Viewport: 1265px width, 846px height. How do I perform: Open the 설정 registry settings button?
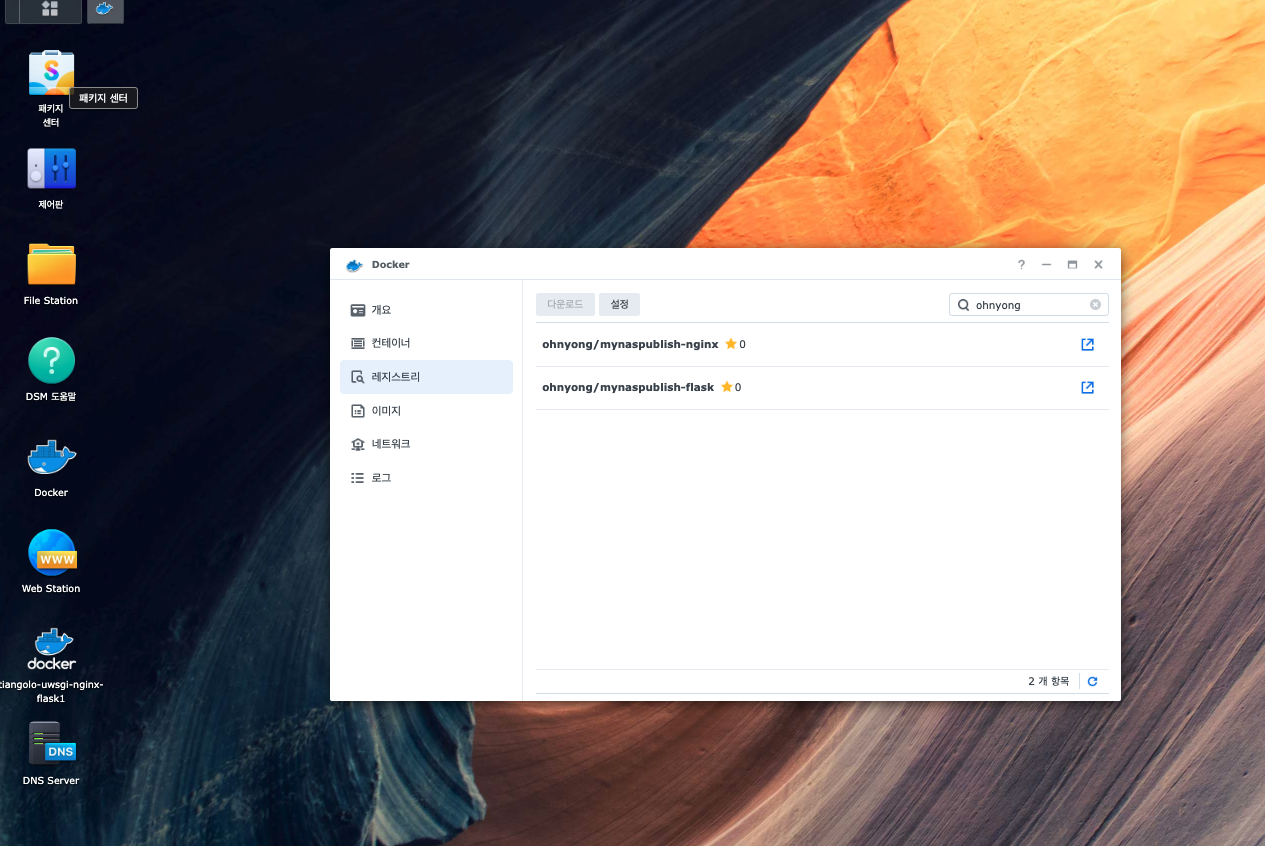tap(620, 304)
